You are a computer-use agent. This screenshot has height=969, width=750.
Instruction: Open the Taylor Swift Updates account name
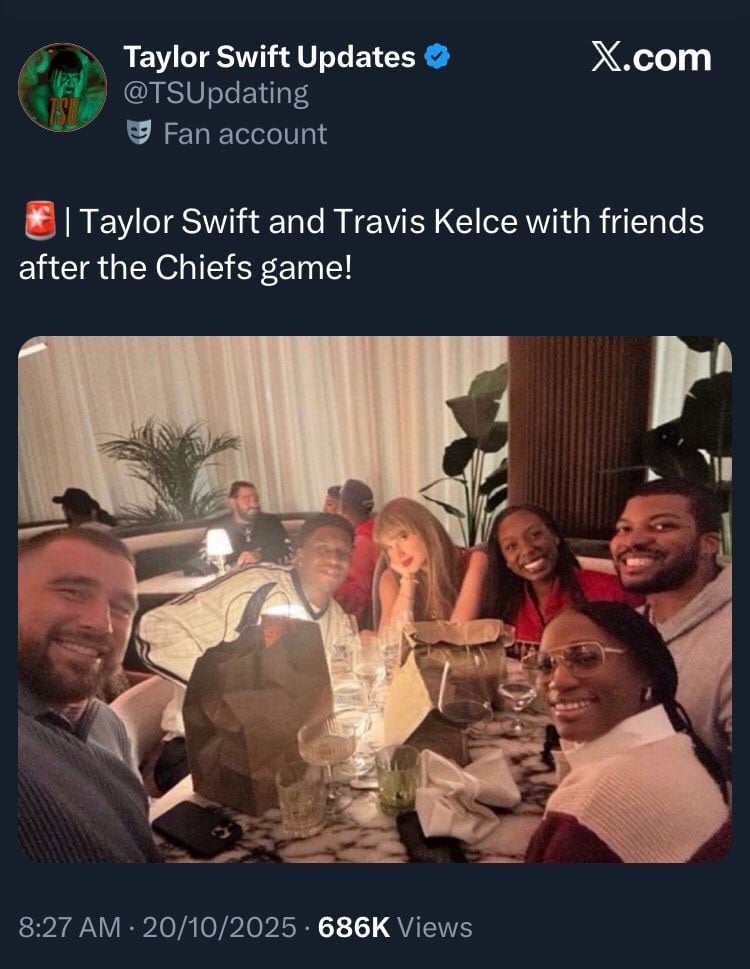point(268,58)
